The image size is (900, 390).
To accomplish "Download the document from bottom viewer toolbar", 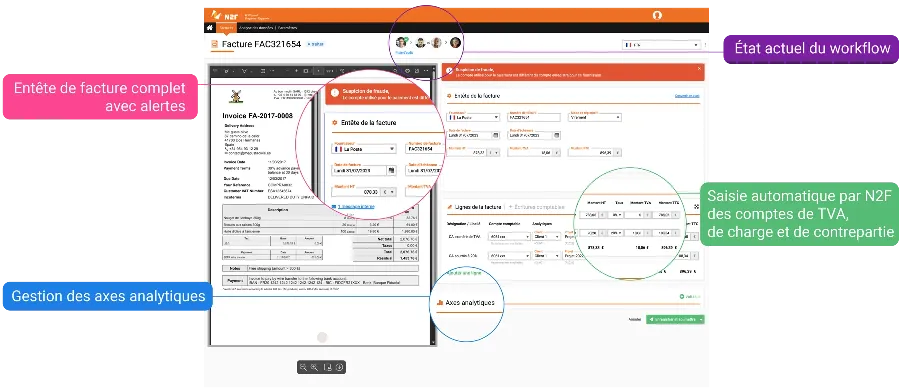I will (339, 367).
